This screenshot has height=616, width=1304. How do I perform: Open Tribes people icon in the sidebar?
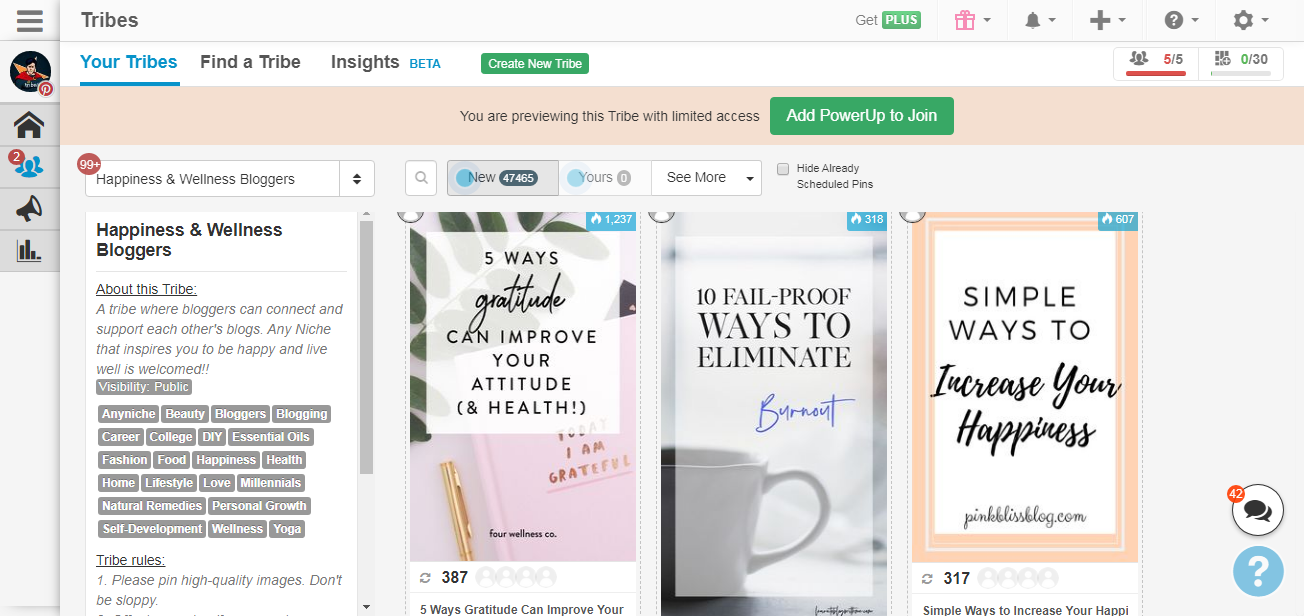click(29, 166)
